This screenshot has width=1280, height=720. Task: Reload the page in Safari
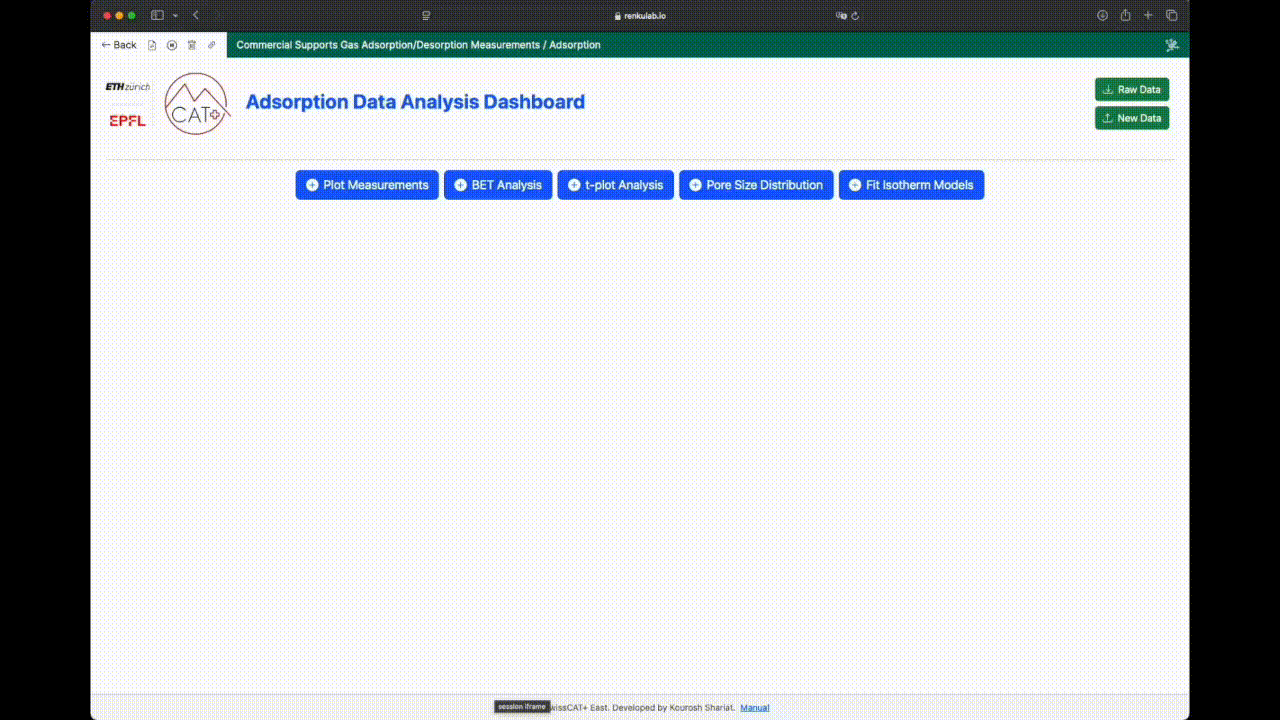click(x=856, y=15)
